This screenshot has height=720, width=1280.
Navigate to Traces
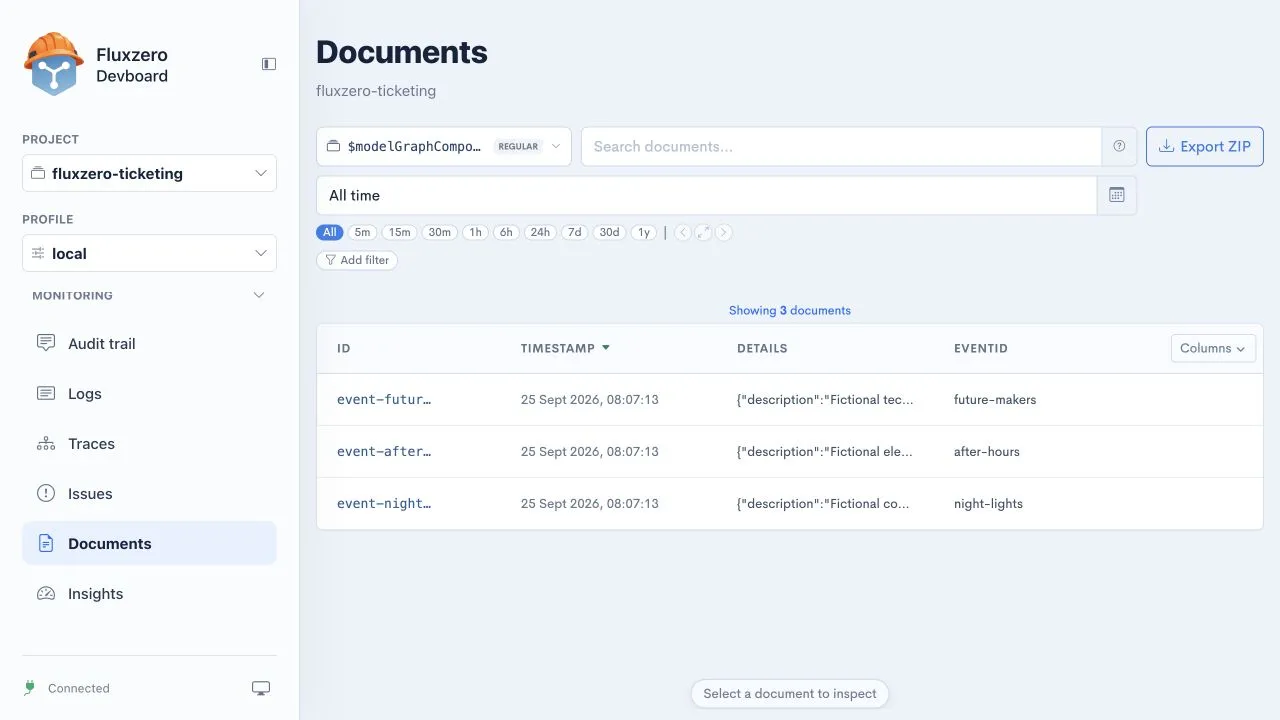click(x=149, y=444)
